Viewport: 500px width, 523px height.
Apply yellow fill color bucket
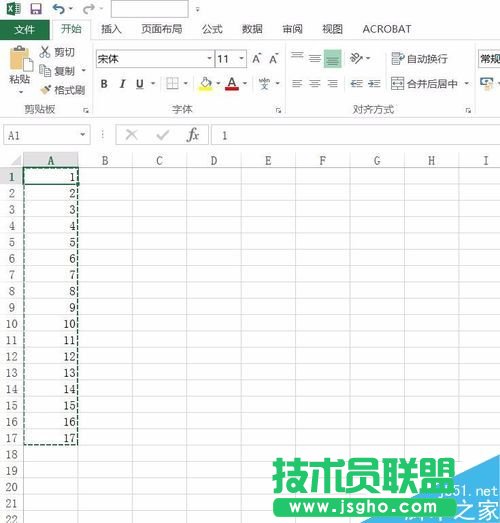[206, 83]
